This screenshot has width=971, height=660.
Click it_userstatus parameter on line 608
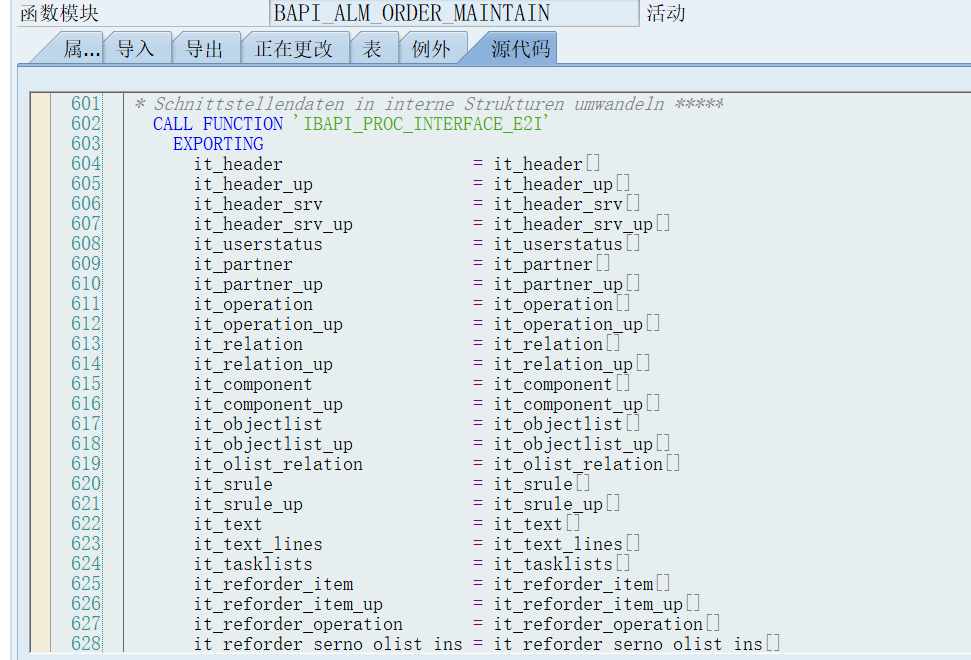pos(258,244)
